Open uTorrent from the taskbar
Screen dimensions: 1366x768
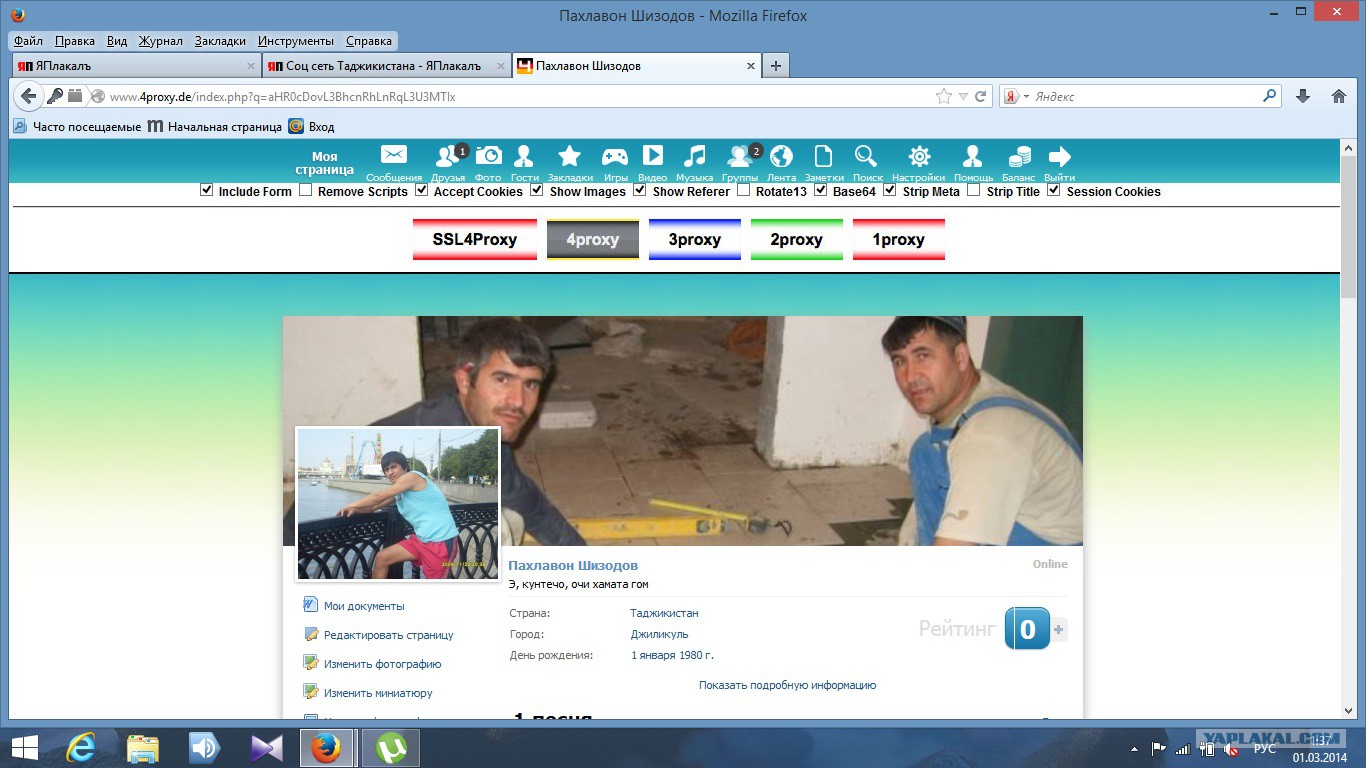click(390, 748)
